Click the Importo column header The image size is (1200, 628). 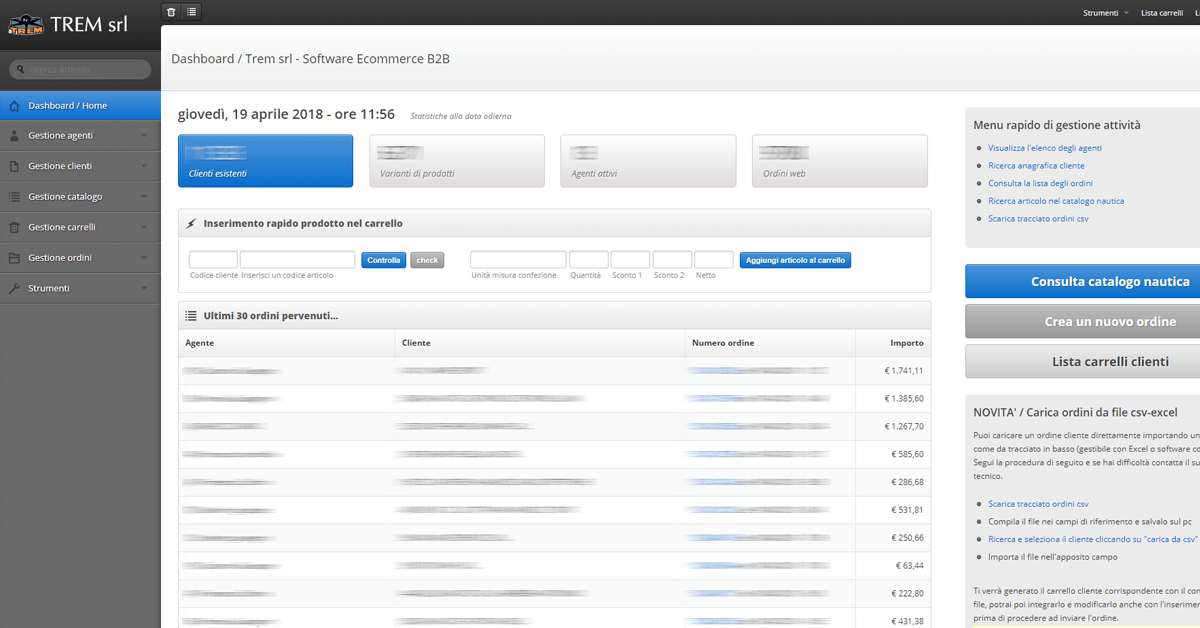coord(893,343)
